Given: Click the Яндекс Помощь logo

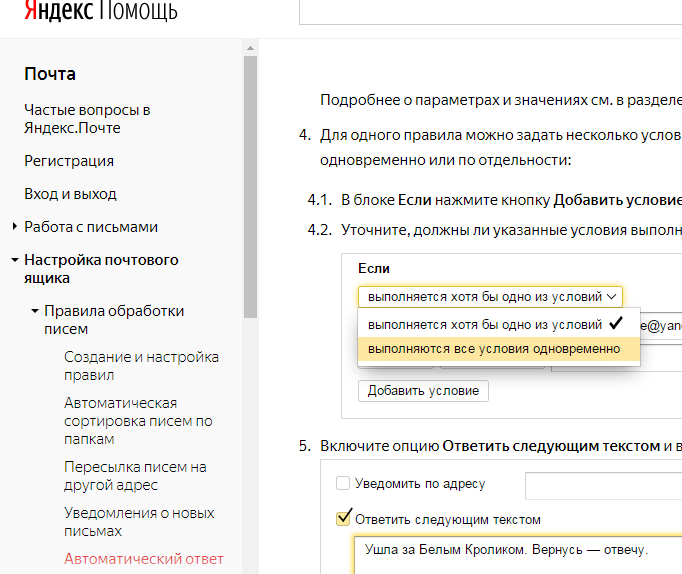Looking at the screenshot, I should tap(100, 12).
